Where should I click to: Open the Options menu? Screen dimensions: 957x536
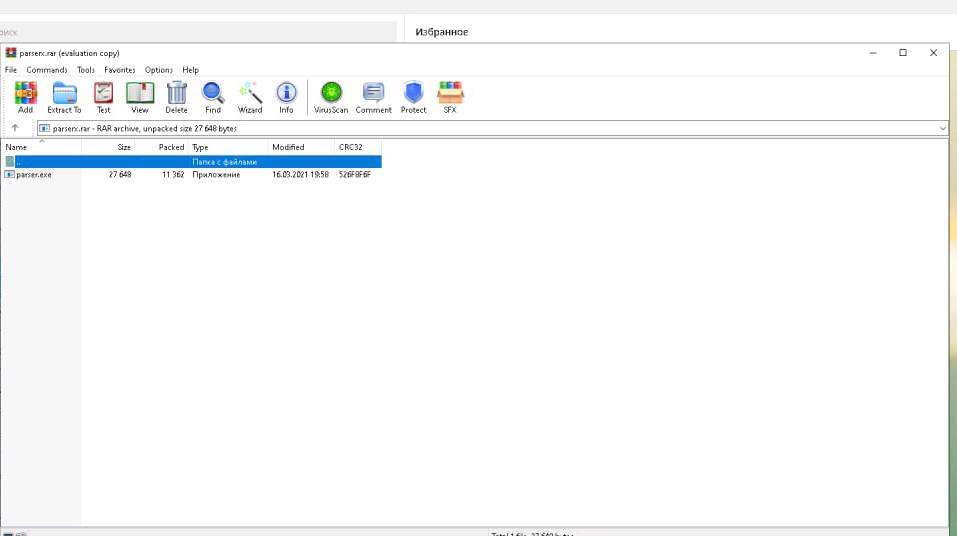pyautogui.click(x=159, y=70)
